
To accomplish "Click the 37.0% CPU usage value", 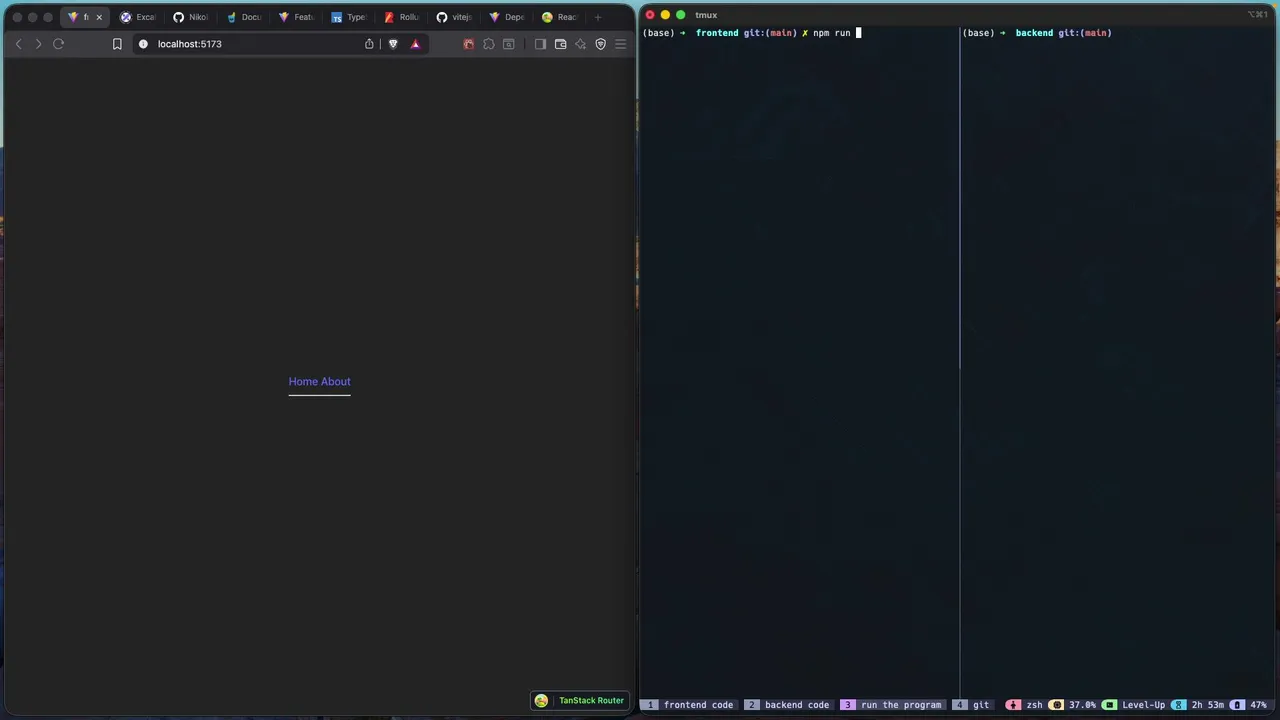I will (x=1083, y=705).
